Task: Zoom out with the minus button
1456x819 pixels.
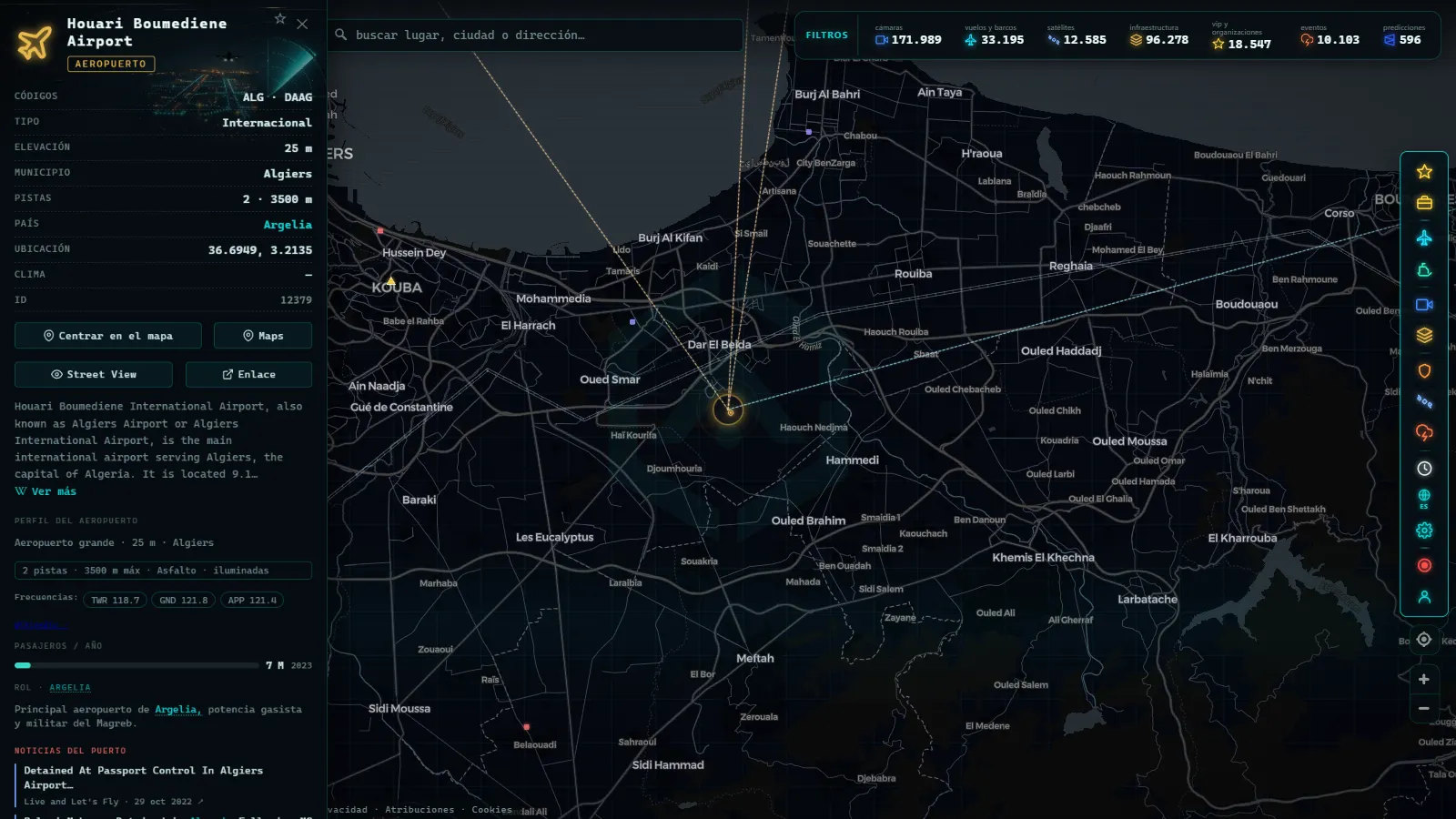Action: (1424, 708)
